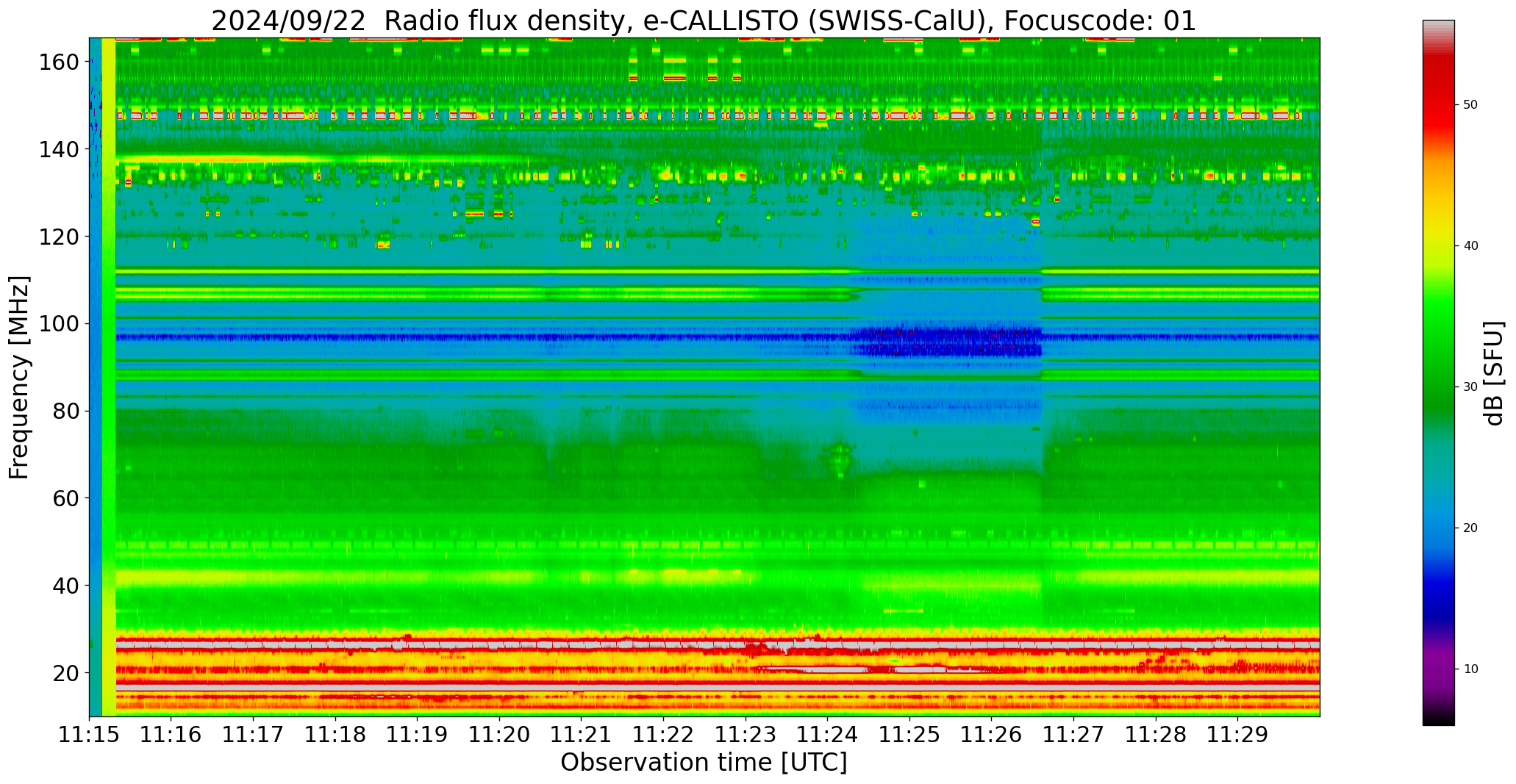Click the plot title mentioning e-CALLISTO SWISS-CalU

(x=704, y=21)
